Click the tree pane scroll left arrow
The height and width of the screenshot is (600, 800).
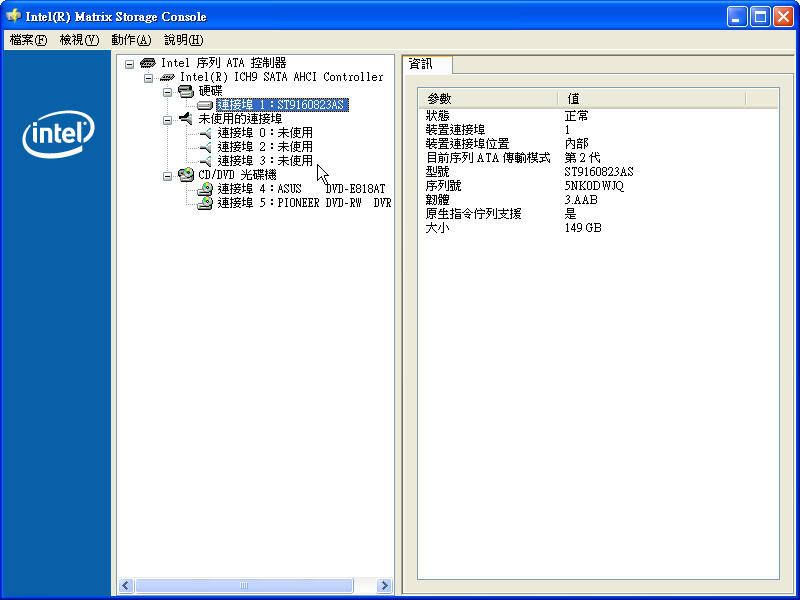click(x=126, y=585)
